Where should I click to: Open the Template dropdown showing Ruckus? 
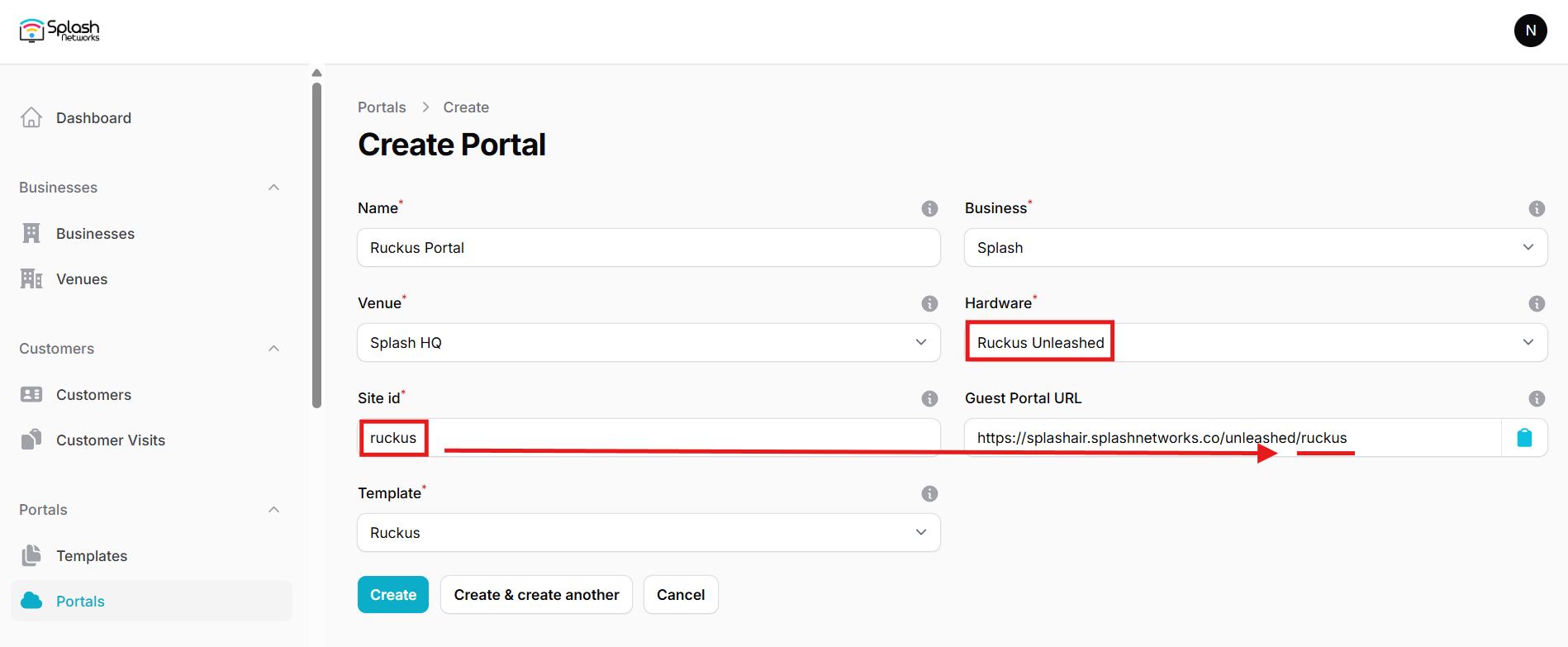point(649,533)
